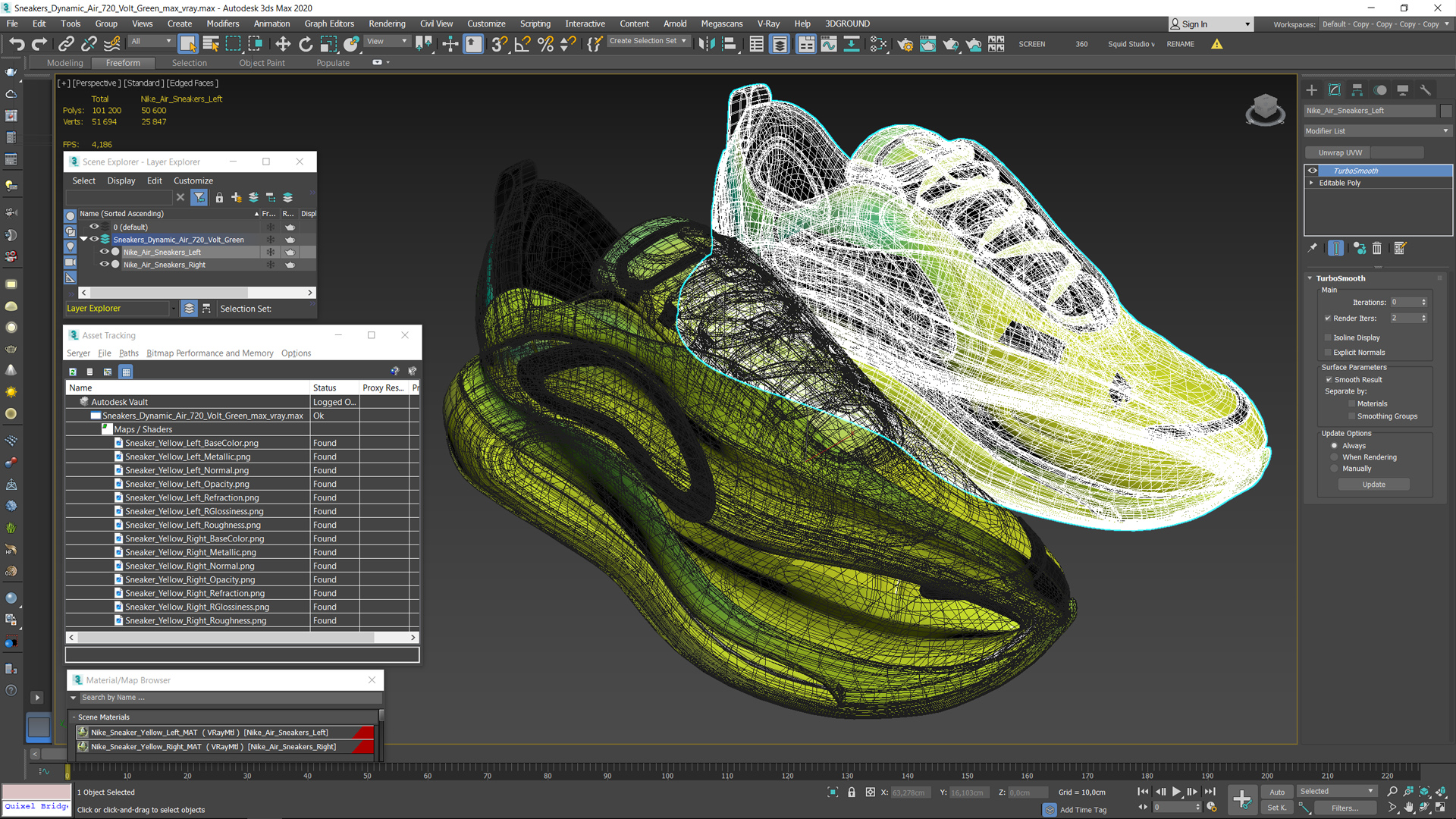Toggle visibility of Nike_Air_Sneakers_Left layer item

click(105, 252)
